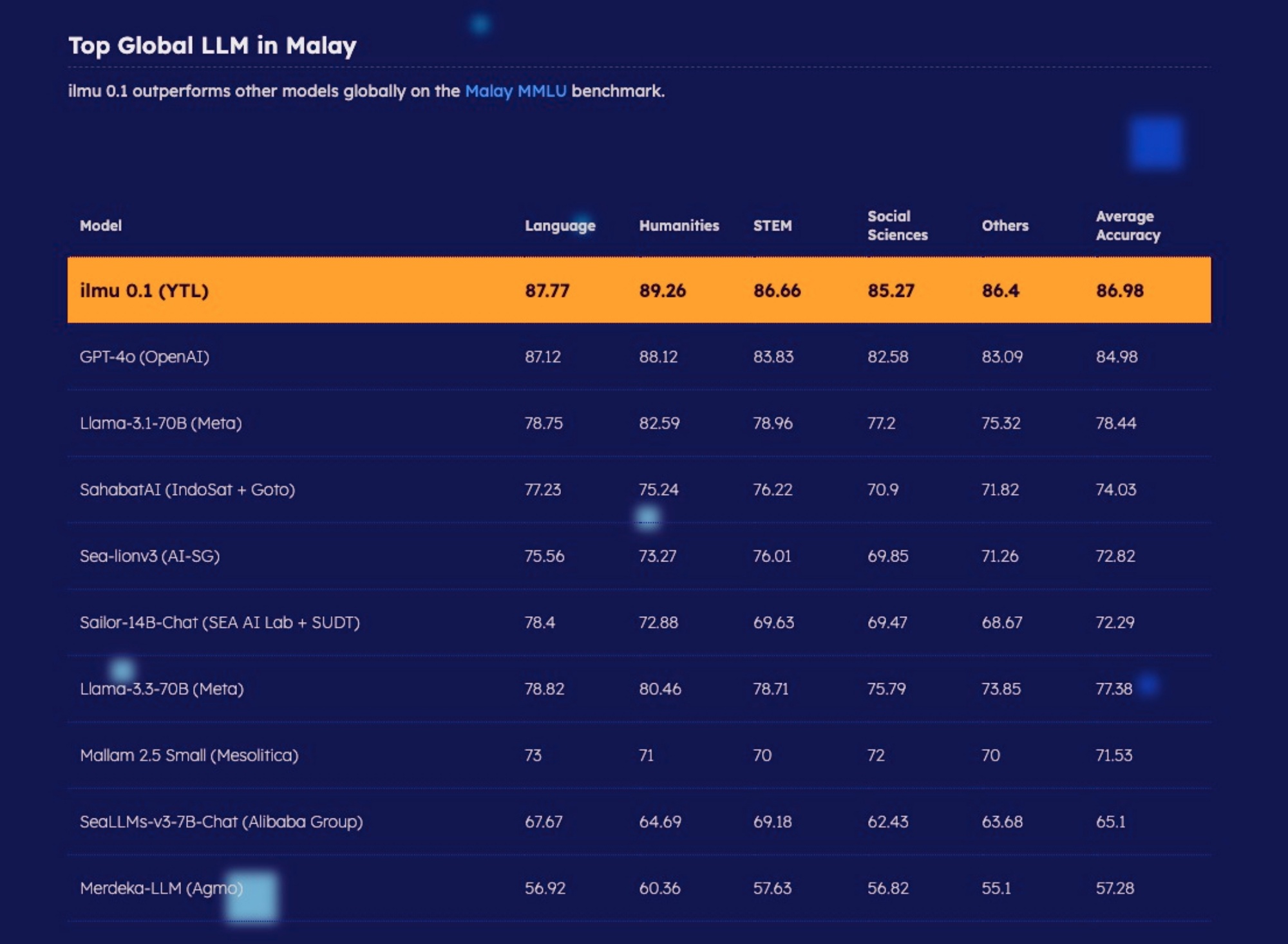Click GPT-4o average accuracy 84.98

coord(1117,357)
